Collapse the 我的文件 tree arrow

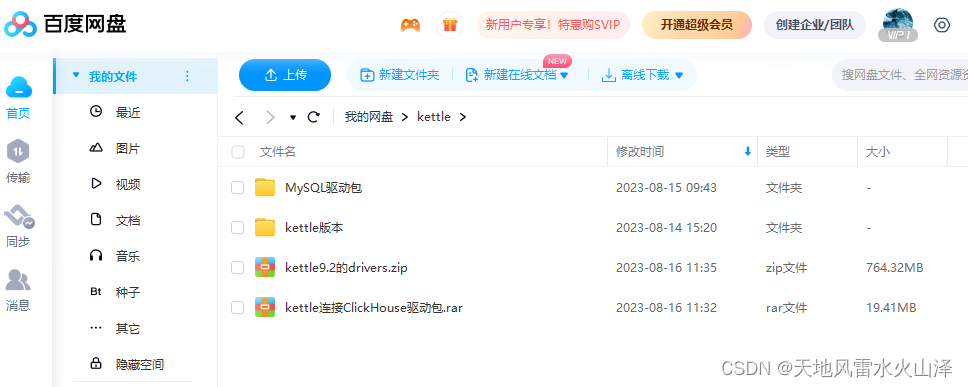tap(76, 75)
